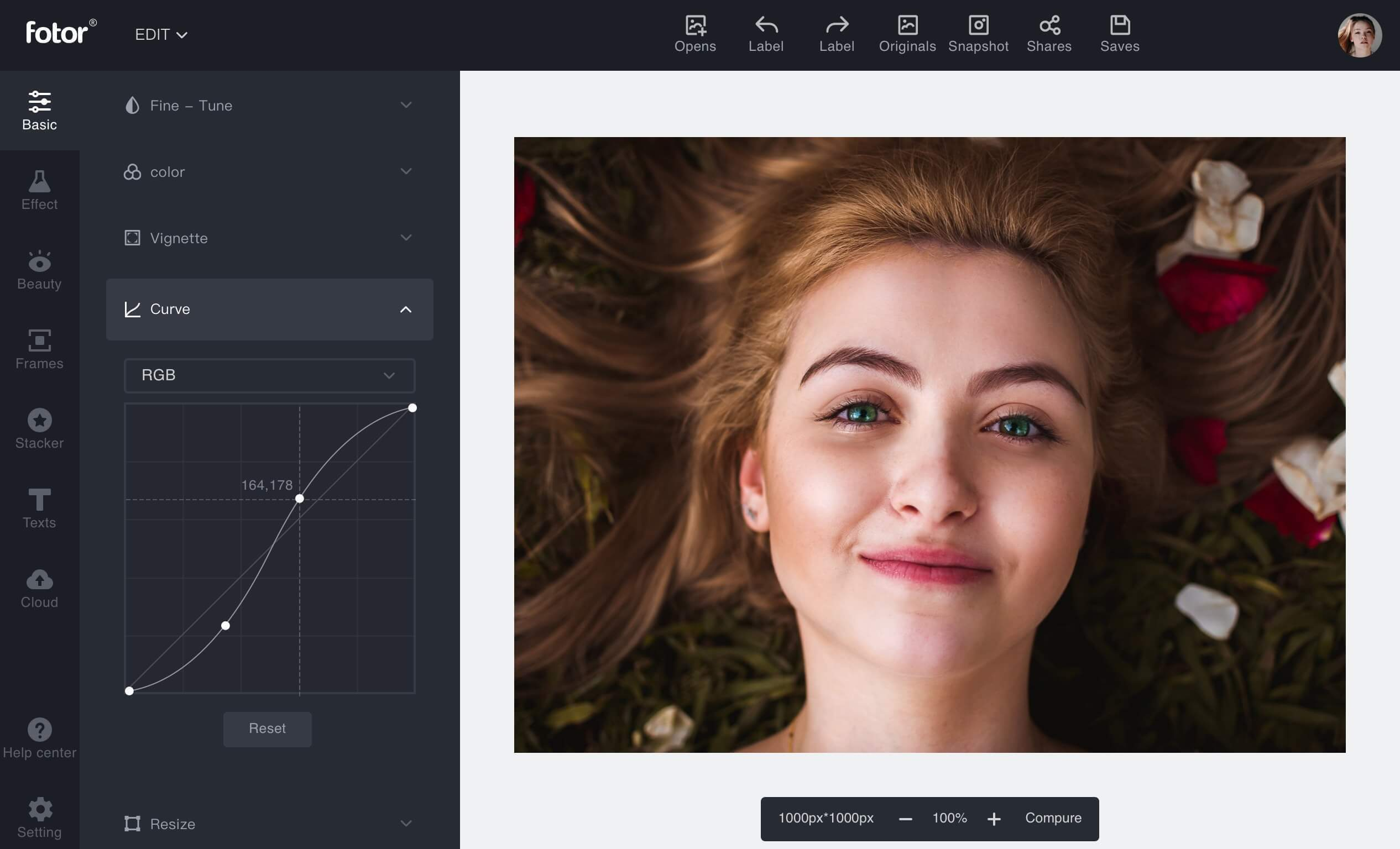Image resolution: width=1400 pixels, height=849 pixels.
Task: Take a Snapshot from the top toolbar
Action: 978,34
